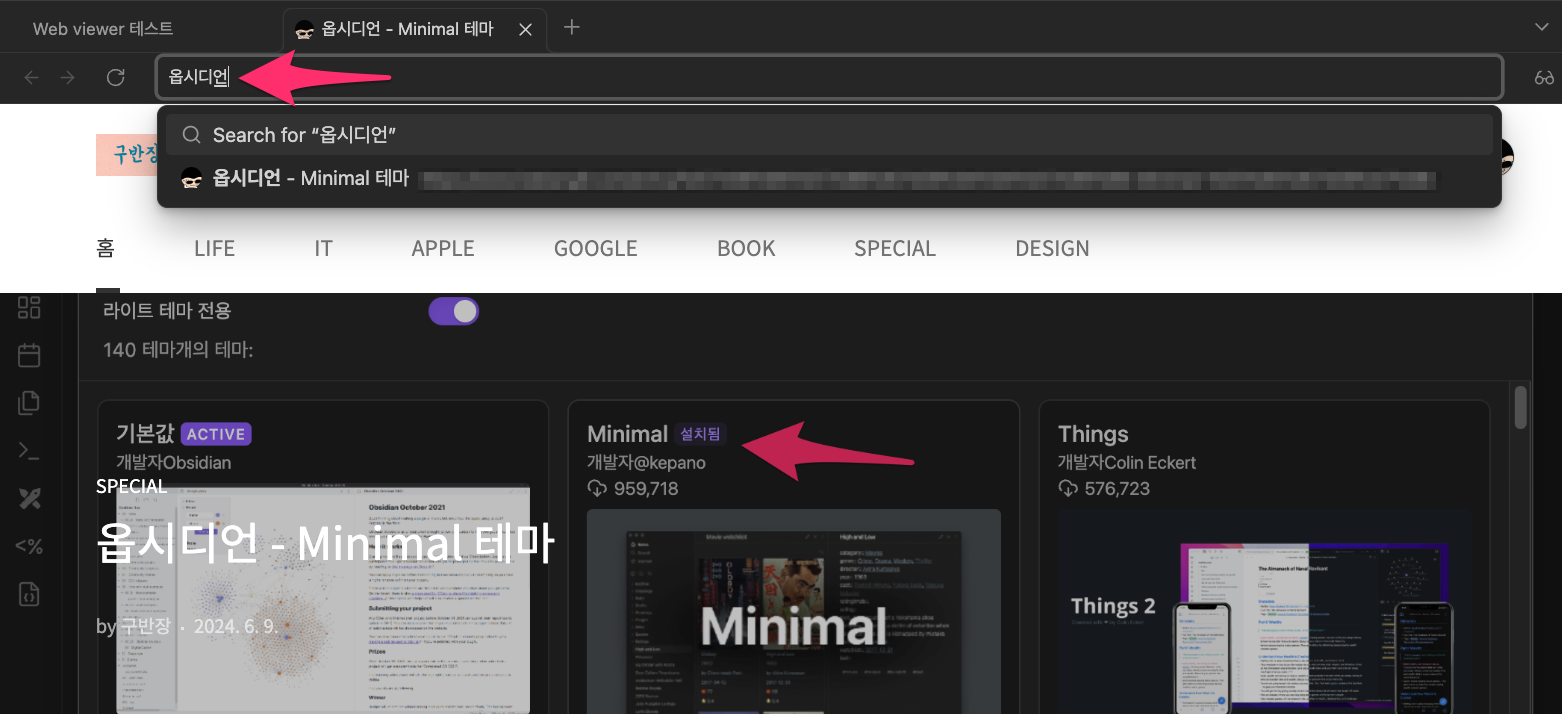Image resolution: width=1562 pixels, height=714 pixels.
Task: Open the calendar sidebar icon
Action: click(29, 355)
